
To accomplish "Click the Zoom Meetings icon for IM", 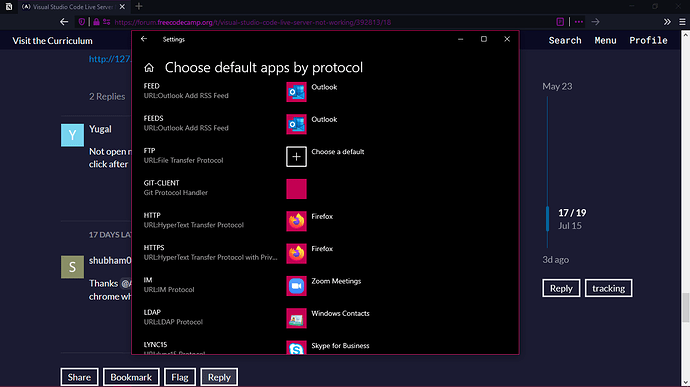I will pyautogui.click(x=296, y=286).
